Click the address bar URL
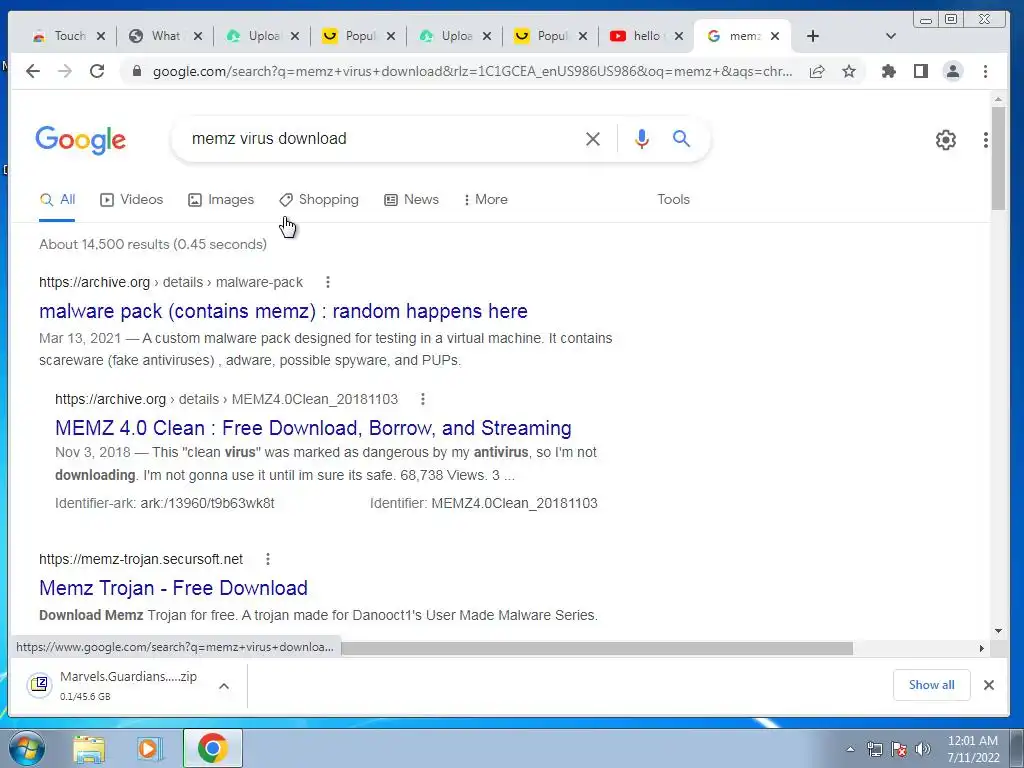The image size is (1024, 768). point(472,71)
